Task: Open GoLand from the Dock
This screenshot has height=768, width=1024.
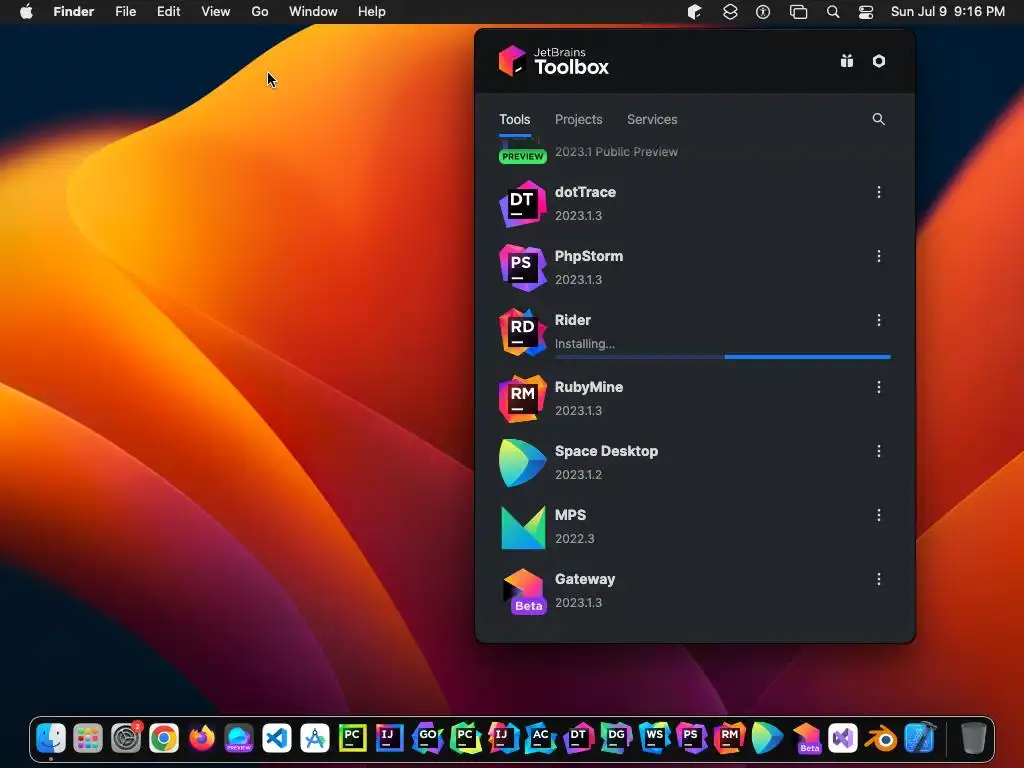Action: point(428,738)
